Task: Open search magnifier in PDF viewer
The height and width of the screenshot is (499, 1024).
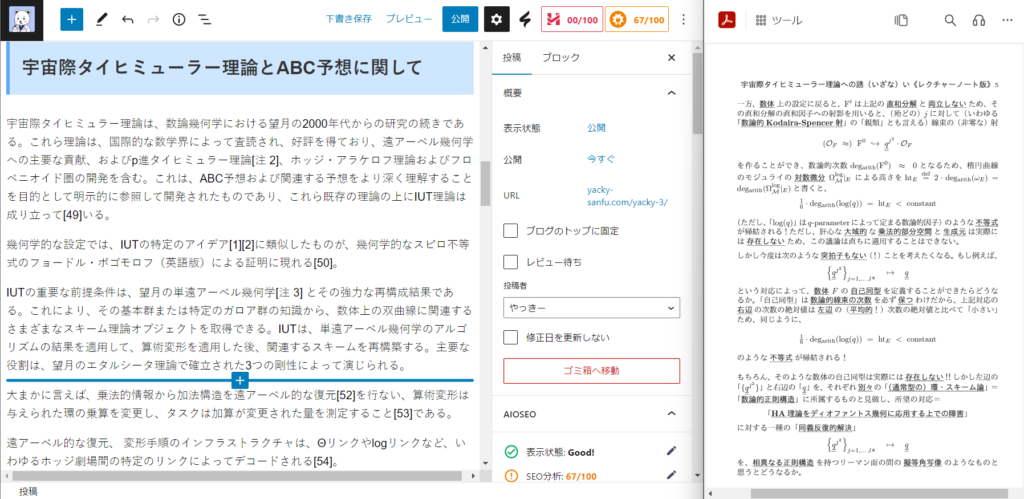Action: pos(950,20)
